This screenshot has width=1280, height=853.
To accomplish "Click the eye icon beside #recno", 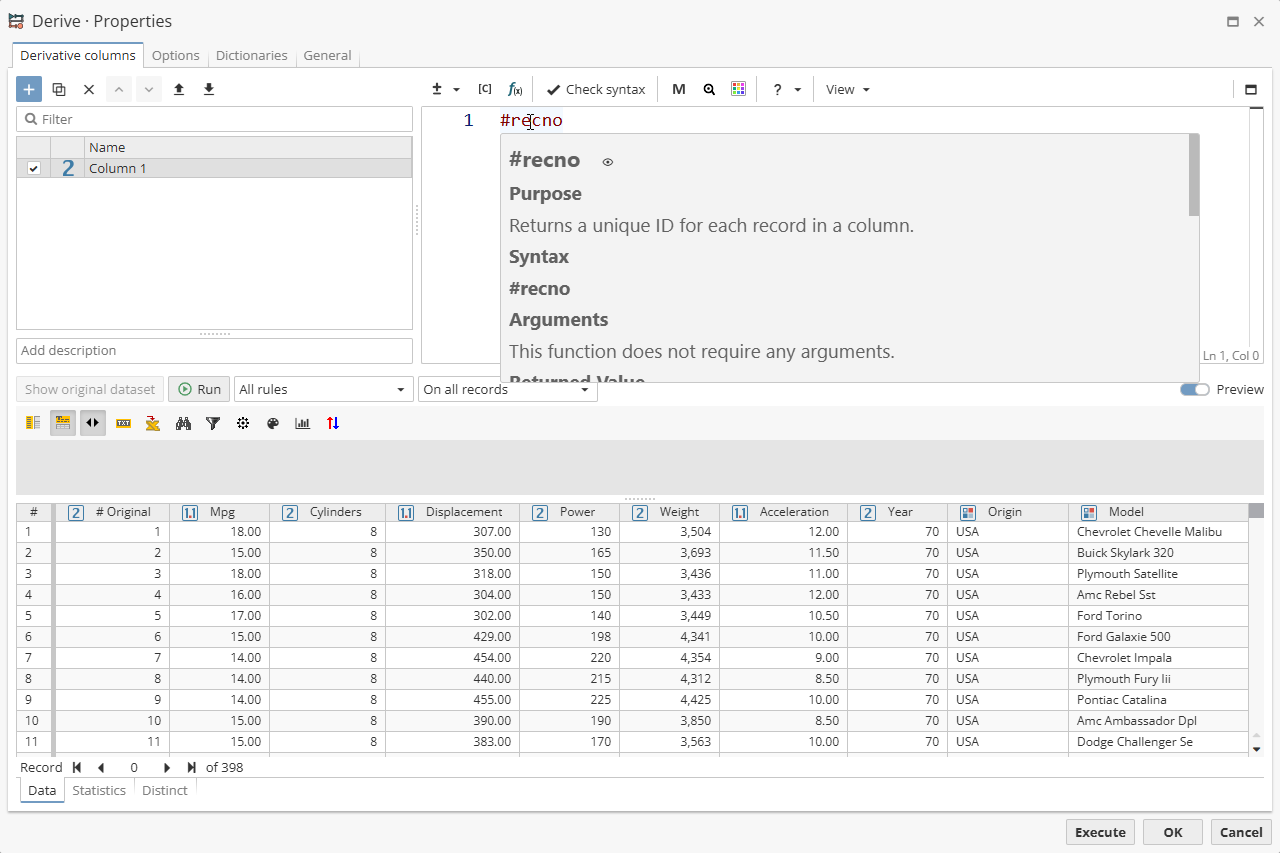I will click(607, 161).
